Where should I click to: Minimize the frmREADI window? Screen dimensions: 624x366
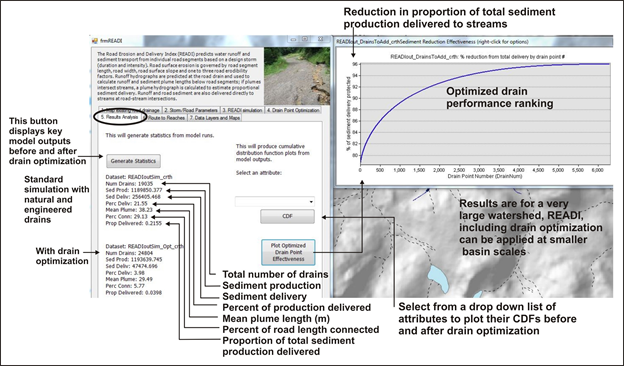pos(293,39)
